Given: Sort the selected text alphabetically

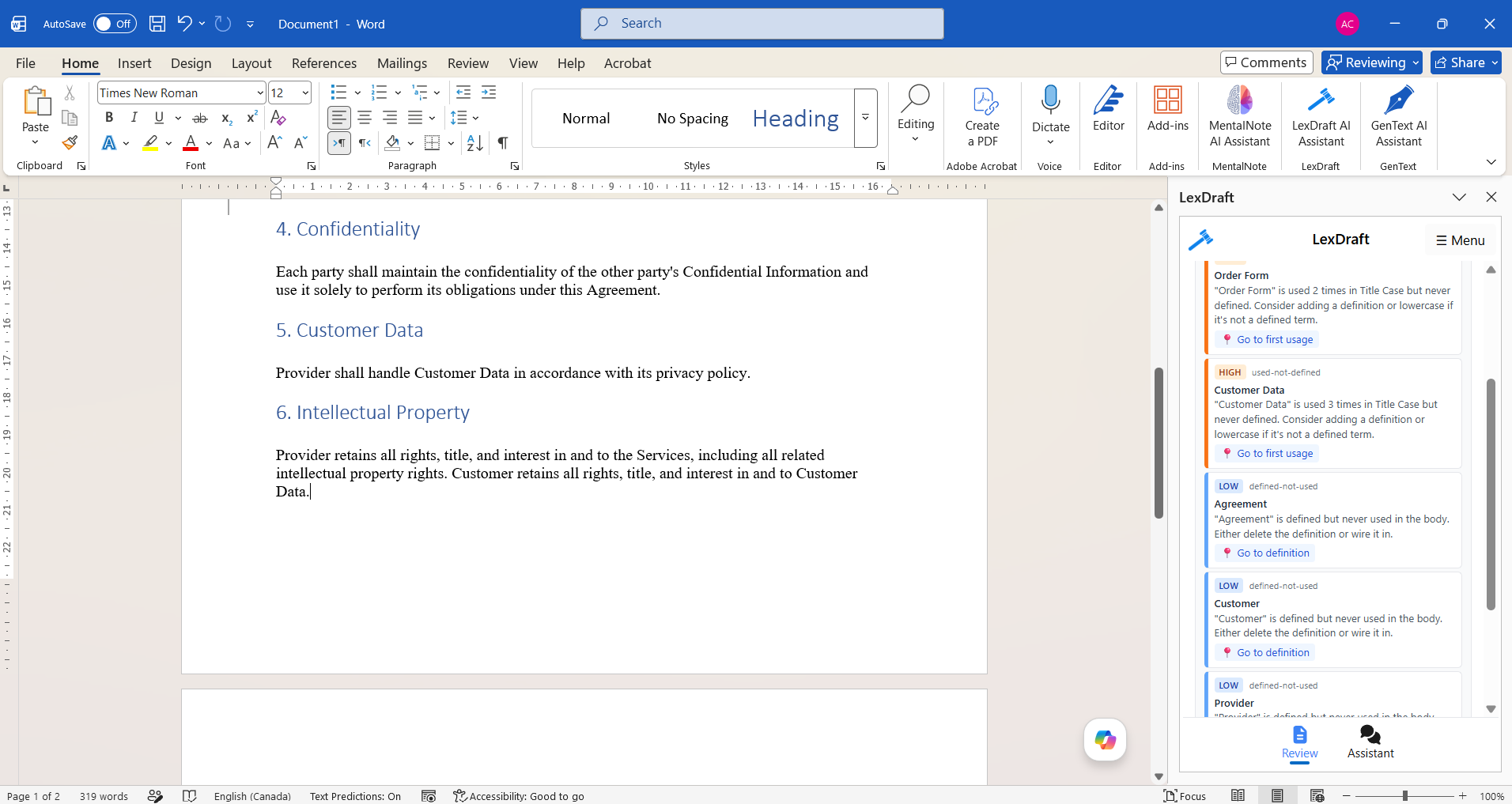Looking at the screenshot, I should pos(474,143).
